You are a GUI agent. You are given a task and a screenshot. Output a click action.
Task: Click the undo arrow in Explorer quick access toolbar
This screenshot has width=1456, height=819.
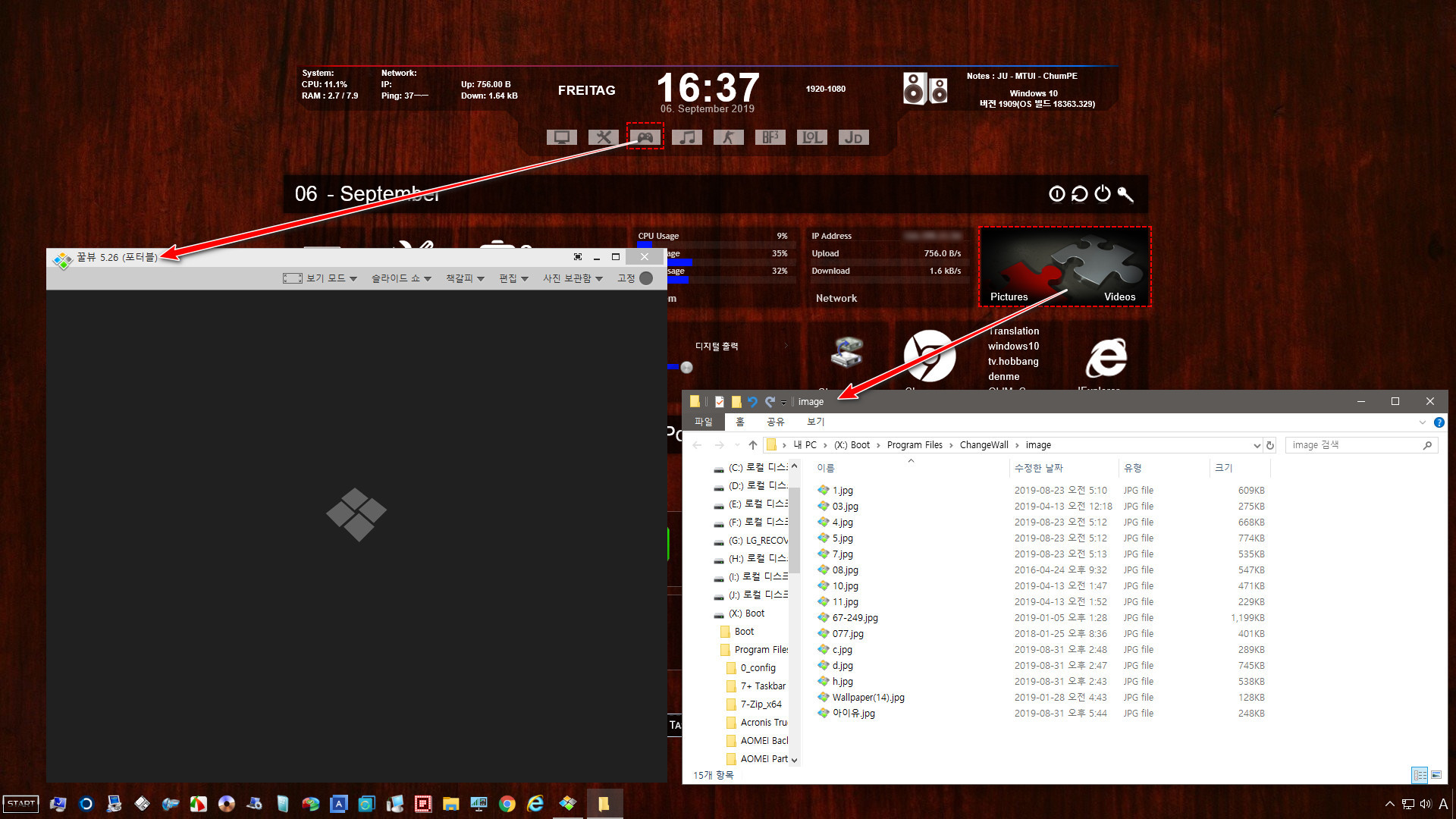[752, 402]
